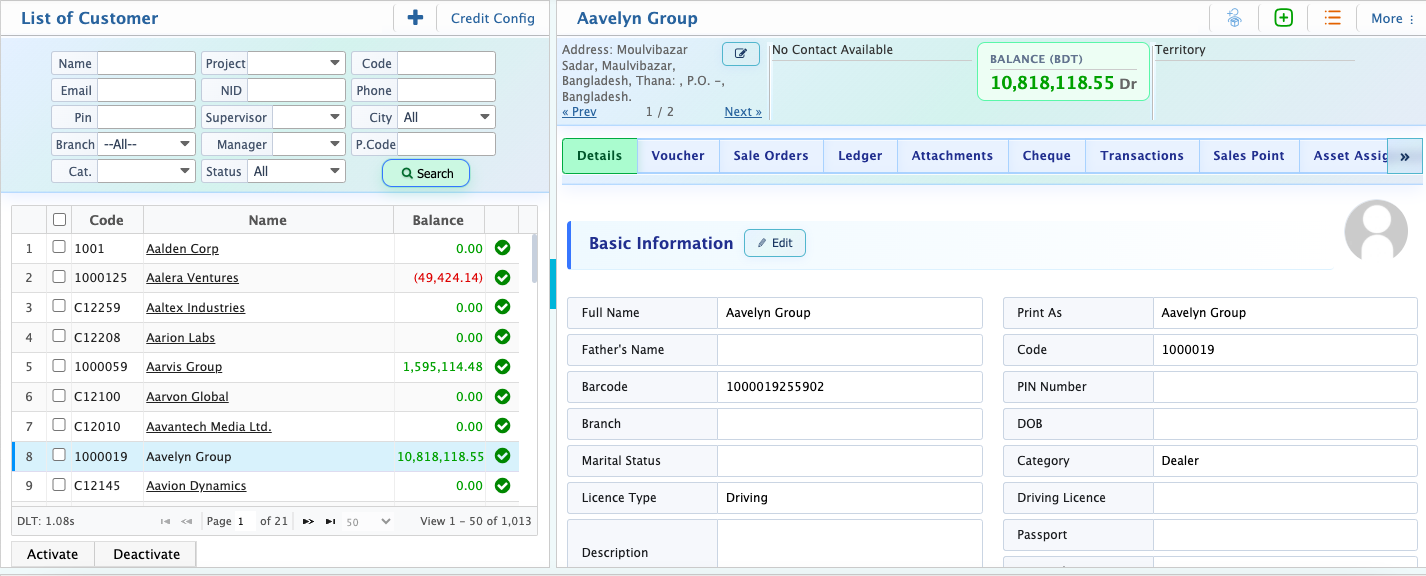Screen dimensions: 1426x576
Task: Open Credit Config
Action: [493, 18]
